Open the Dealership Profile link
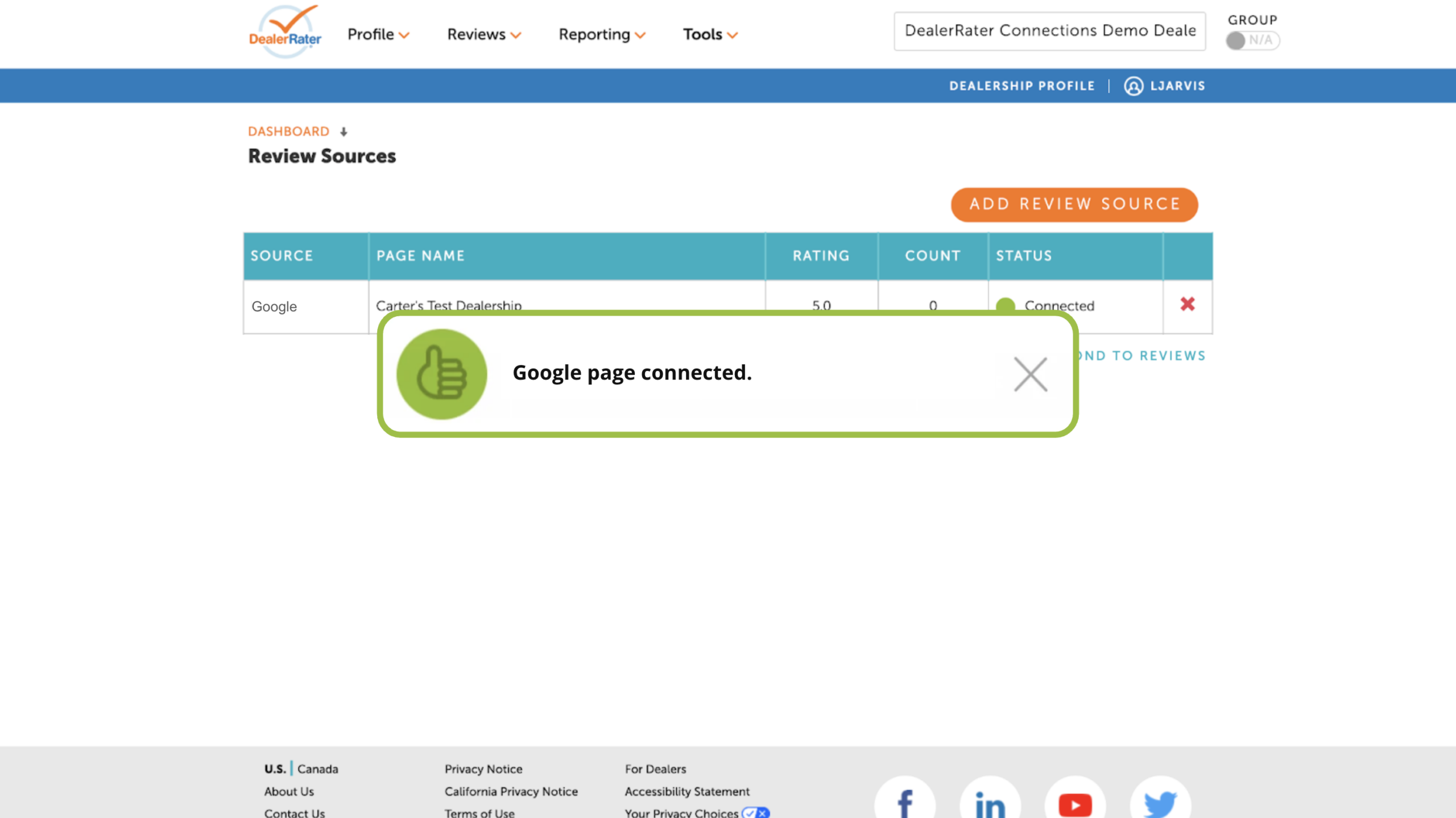The image size is (1456, 818). (1021, 86)
